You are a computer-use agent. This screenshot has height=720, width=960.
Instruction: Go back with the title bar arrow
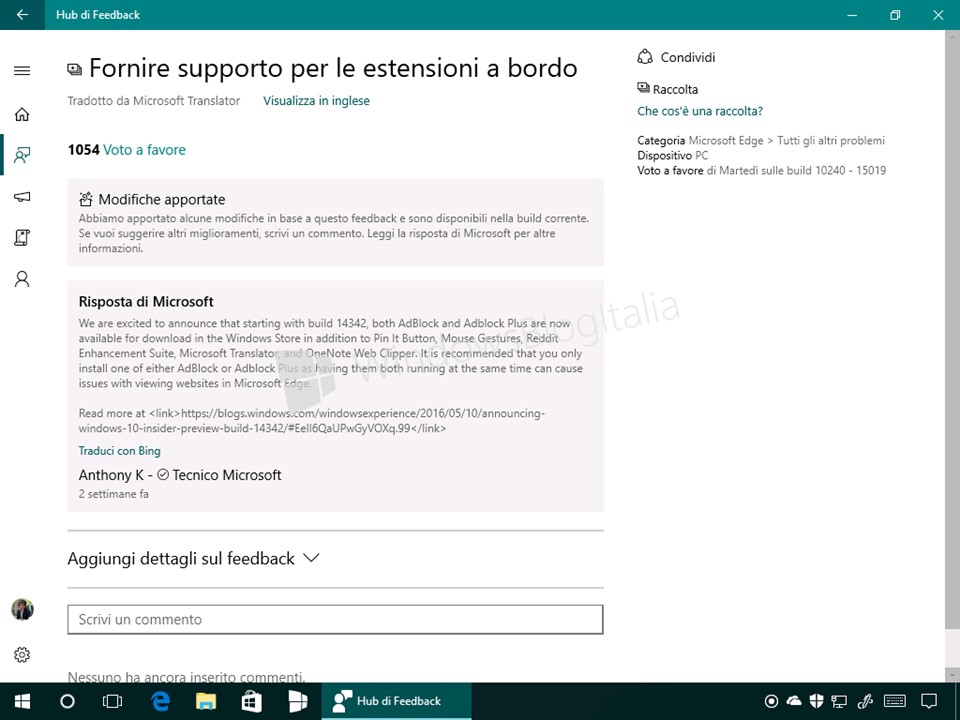pos(22,15)
